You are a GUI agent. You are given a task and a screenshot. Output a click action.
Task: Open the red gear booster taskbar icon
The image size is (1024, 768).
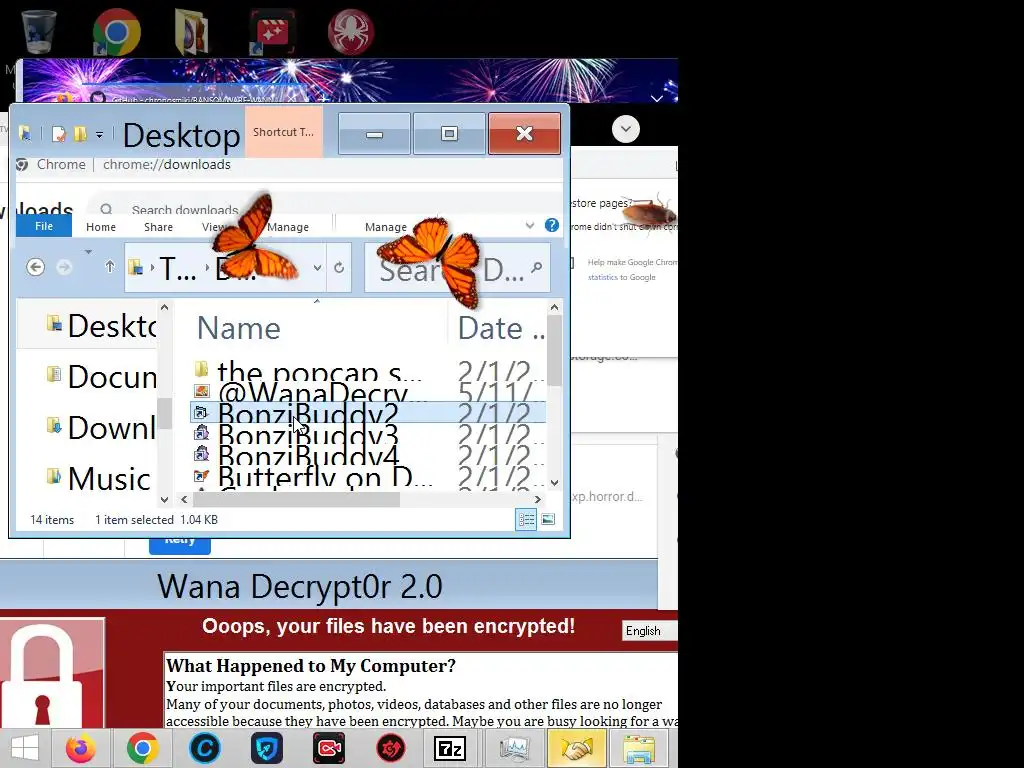point(391,748)
